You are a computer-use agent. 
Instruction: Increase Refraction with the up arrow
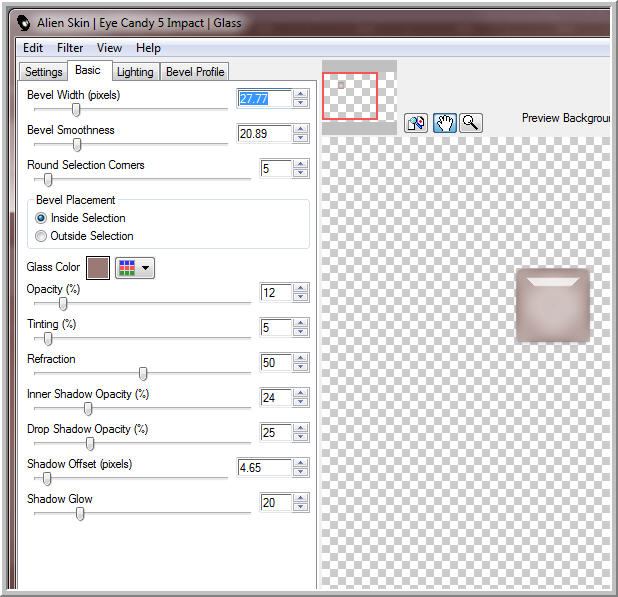tap(301, 358)
